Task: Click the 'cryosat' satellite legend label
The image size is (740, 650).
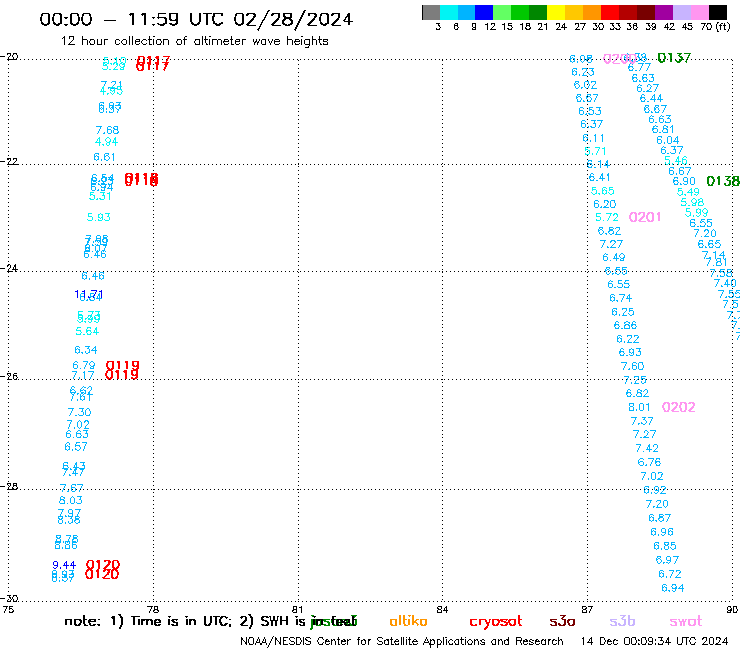Action: 496,622
